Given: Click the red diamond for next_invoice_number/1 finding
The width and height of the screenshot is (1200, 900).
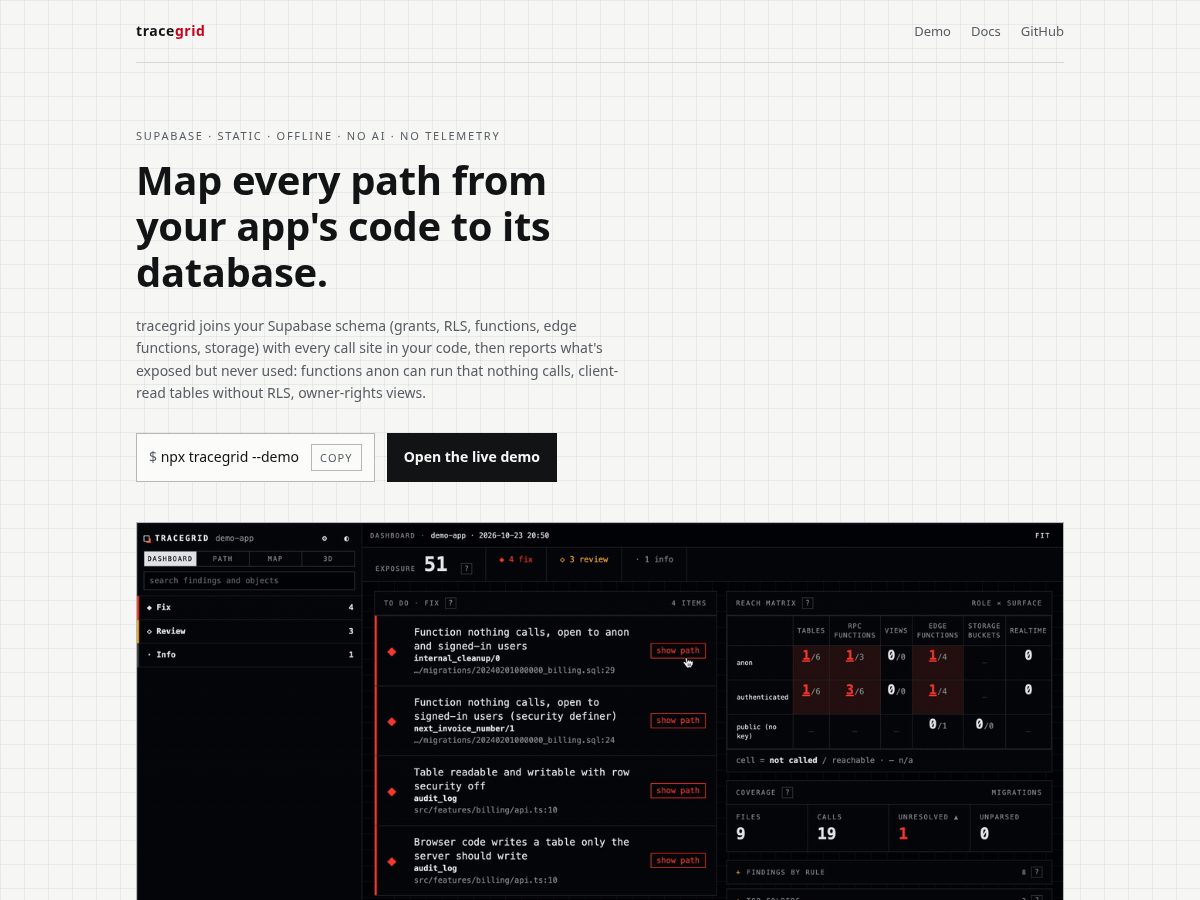Looking at the screenshot, I should click(392, 721).
